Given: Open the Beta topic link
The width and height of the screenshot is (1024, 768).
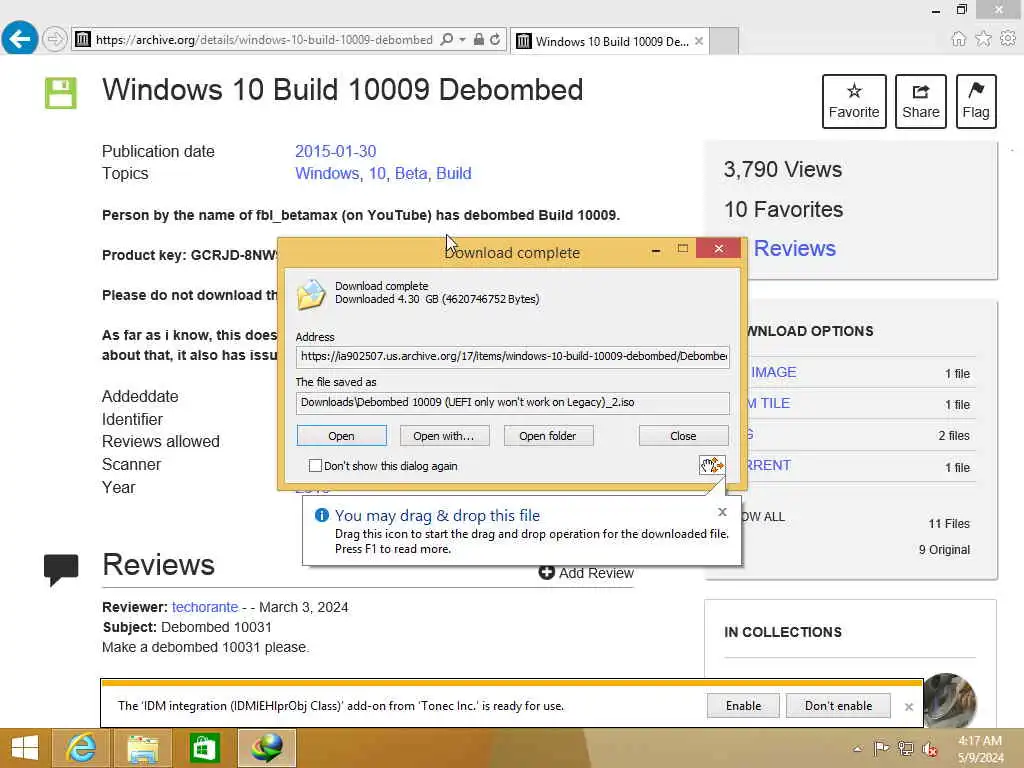Looking at the screenshot, I should tap(411, 174).
